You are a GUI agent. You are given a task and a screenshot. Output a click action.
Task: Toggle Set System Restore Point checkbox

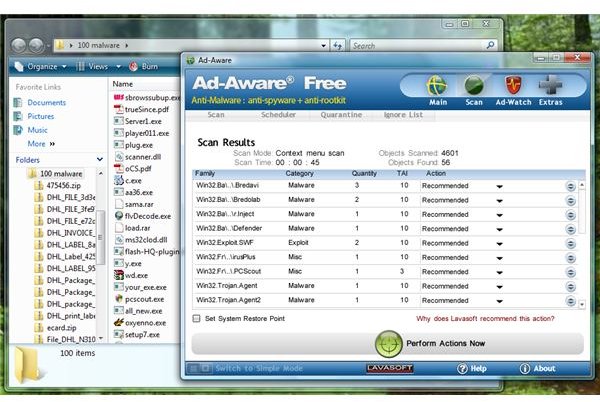tap(196, 318)
